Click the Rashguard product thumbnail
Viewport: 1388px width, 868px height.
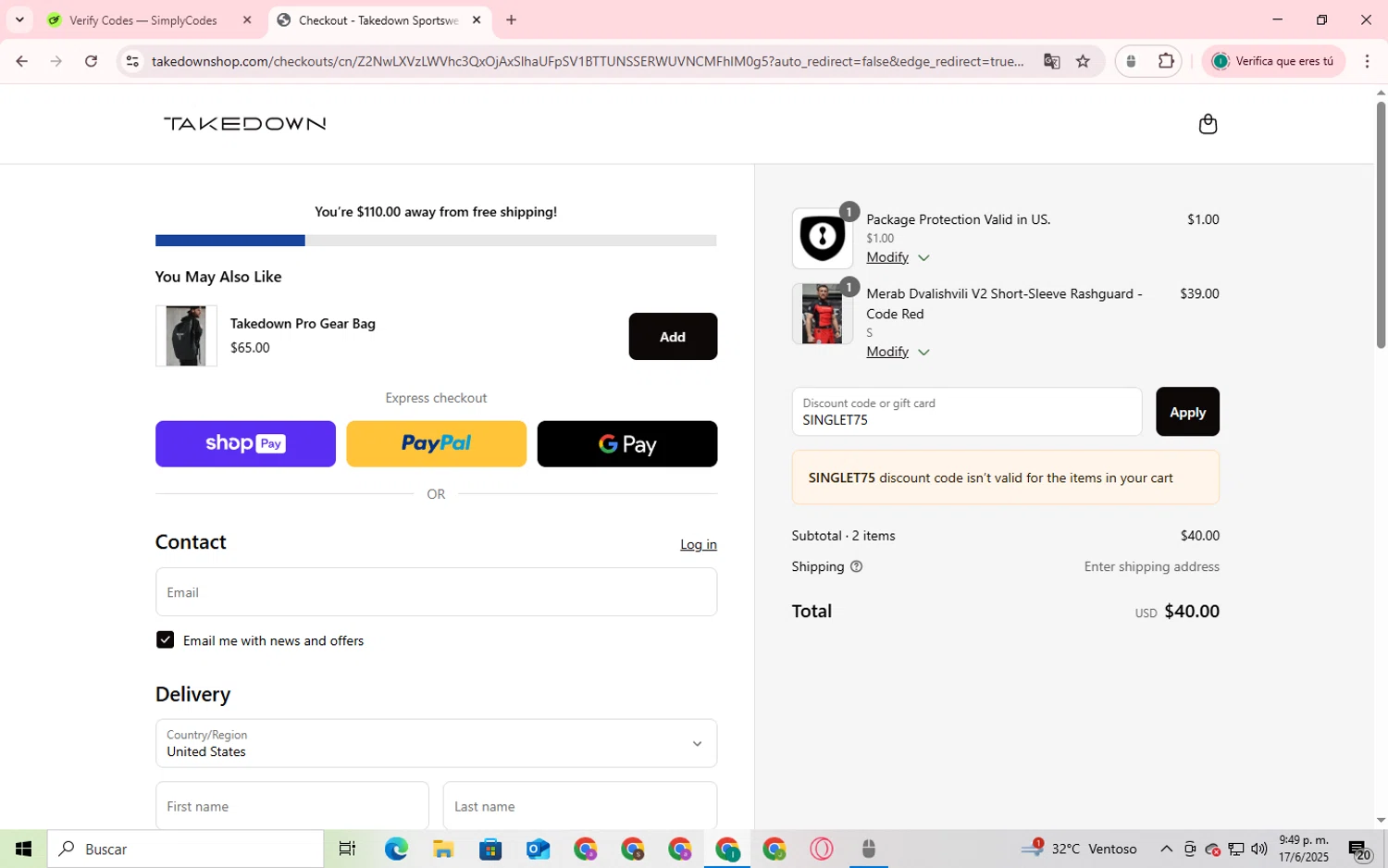822,314
